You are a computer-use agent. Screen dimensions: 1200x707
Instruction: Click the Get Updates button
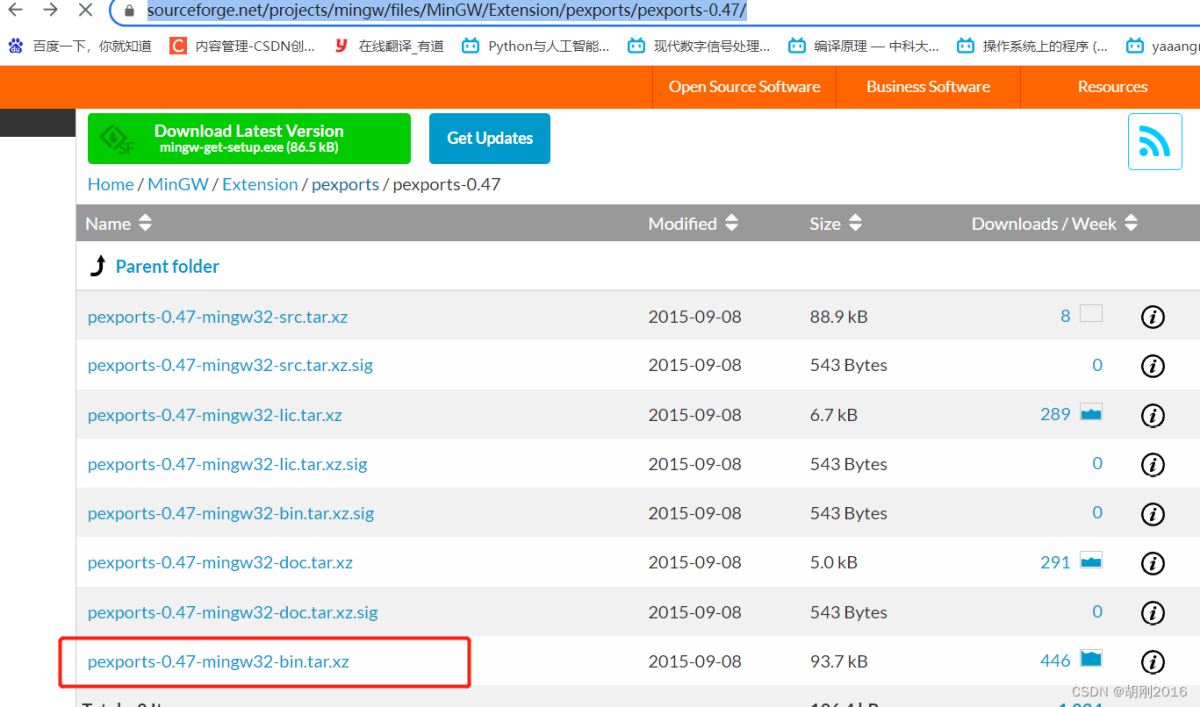[x=490, y=138]
